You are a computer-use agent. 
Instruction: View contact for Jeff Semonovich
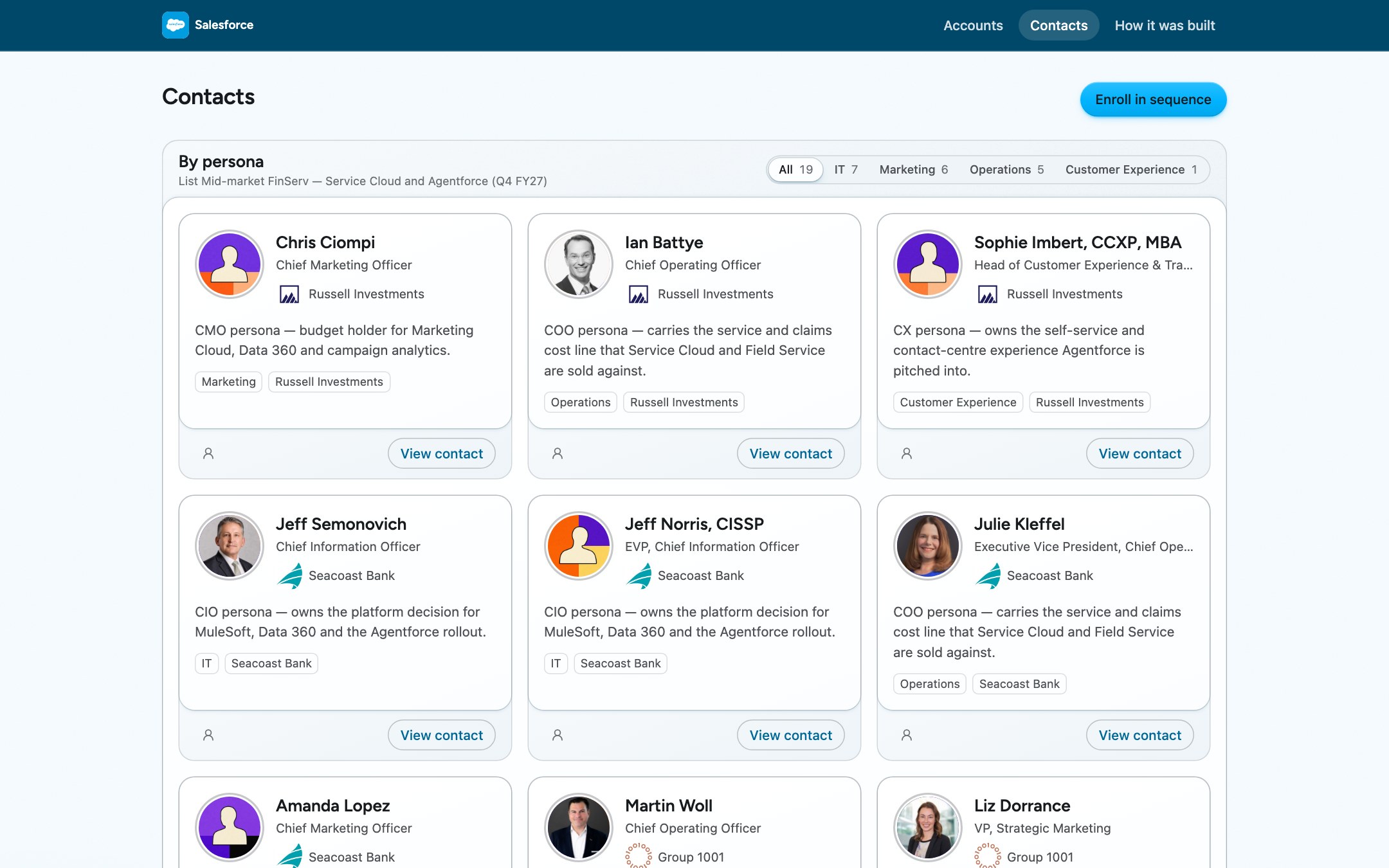441,736
